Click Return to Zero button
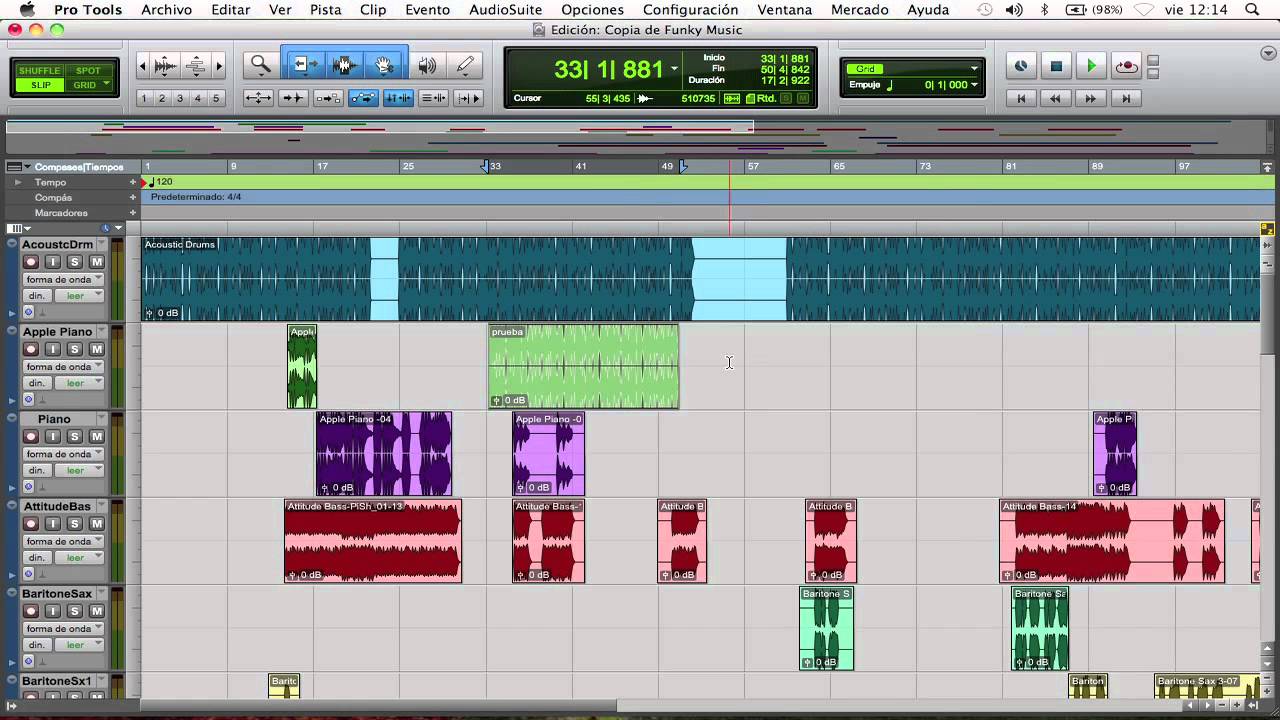The height and width of the screenshot is (720, 1280). tap(1021, 98)
